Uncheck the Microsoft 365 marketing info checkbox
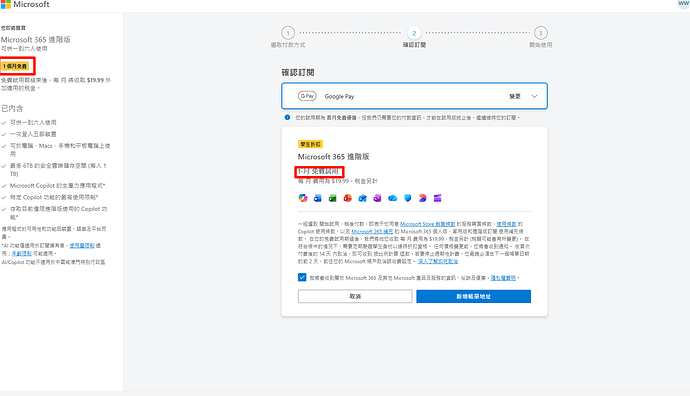 pos(302,277)
